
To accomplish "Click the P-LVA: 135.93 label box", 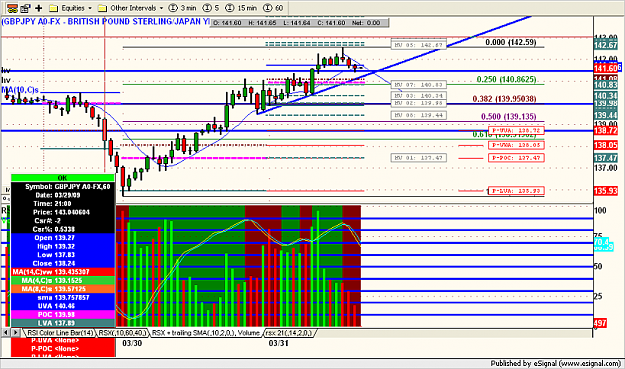I will click(516, 191).
